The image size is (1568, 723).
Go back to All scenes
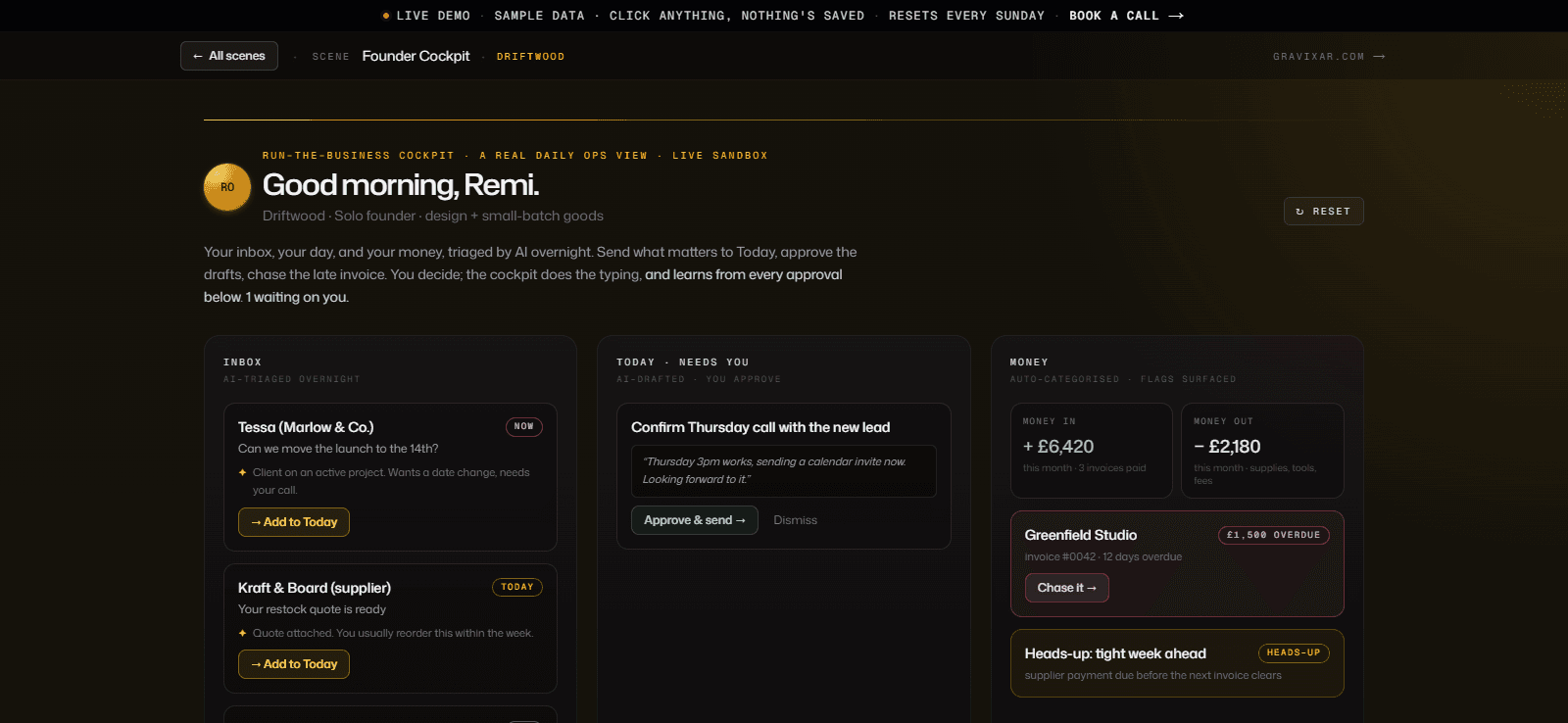click(229, 56)
